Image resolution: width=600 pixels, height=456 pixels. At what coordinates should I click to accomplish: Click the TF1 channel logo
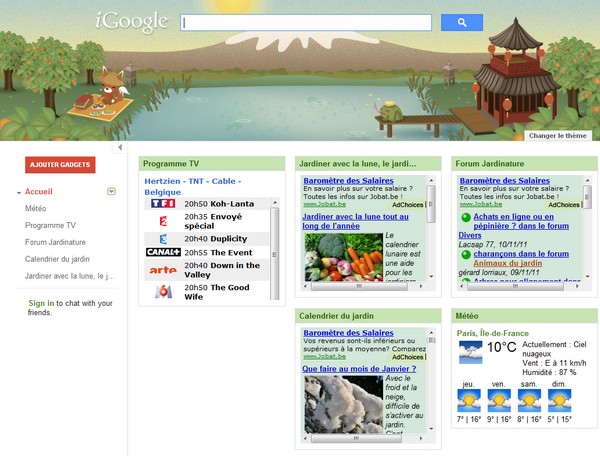pos(163,204)
